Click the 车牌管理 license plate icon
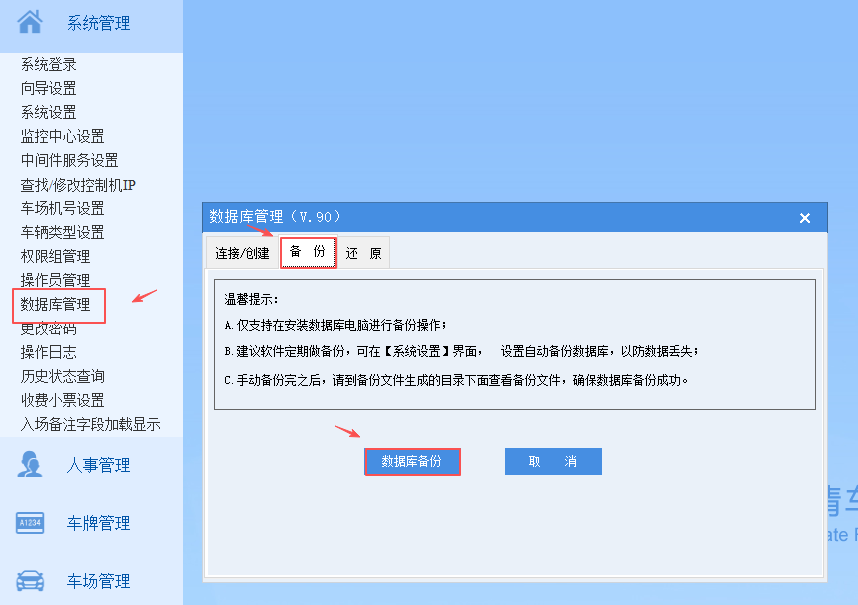 pyautogui.click(x=30, y=523)
